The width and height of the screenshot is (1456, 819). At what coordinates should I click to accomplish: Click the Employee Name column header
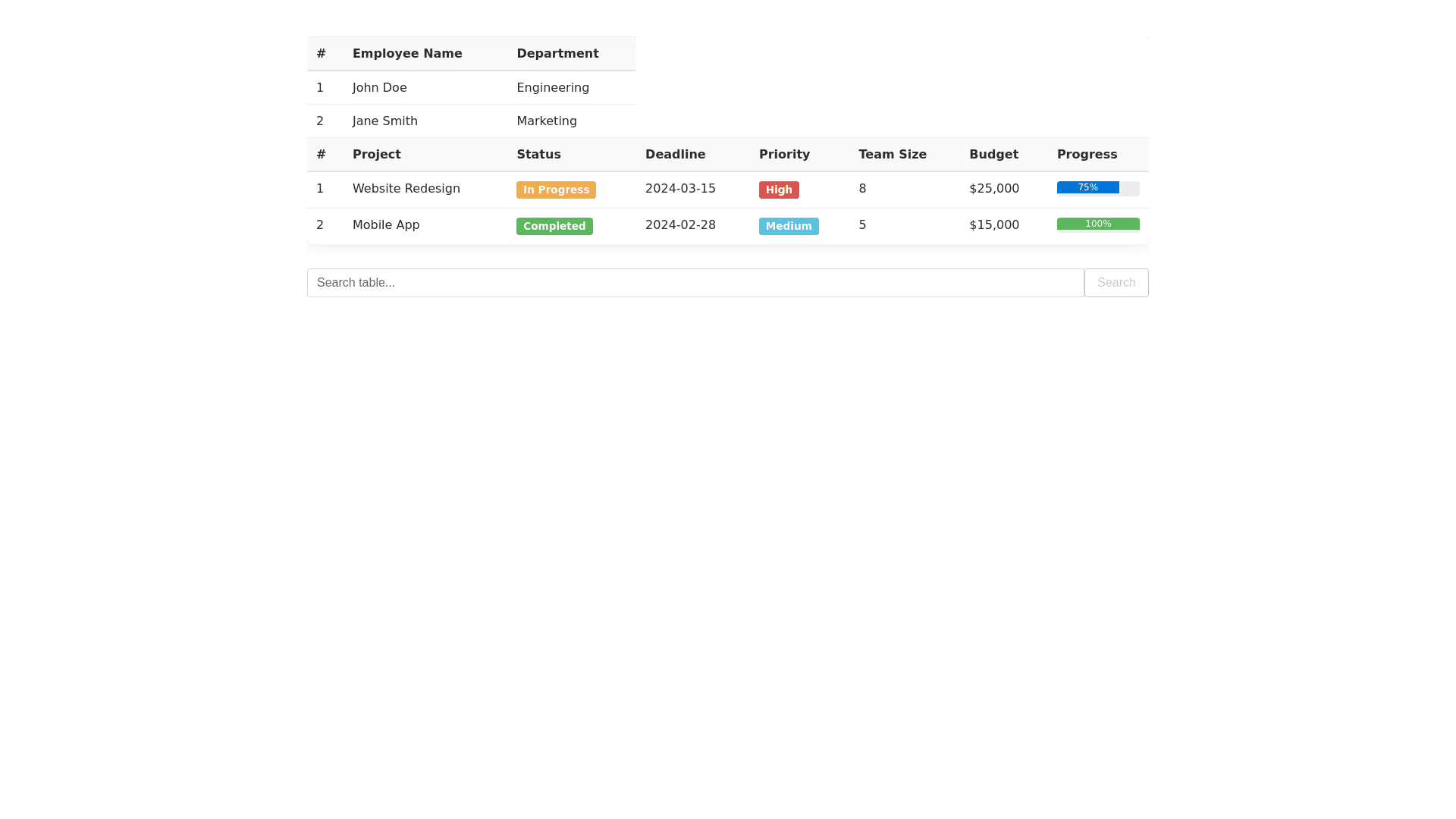[407, 54]
